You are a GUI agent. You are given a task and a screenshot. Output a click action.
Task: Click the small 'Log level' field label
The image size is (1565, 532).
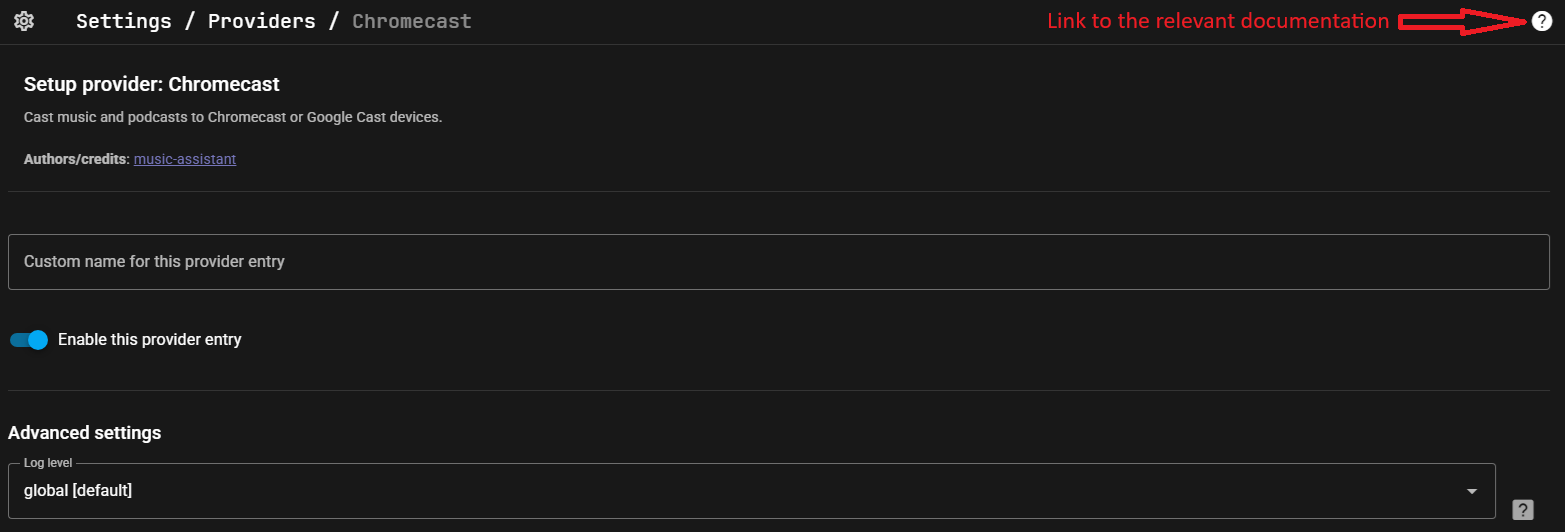[49, 464]
